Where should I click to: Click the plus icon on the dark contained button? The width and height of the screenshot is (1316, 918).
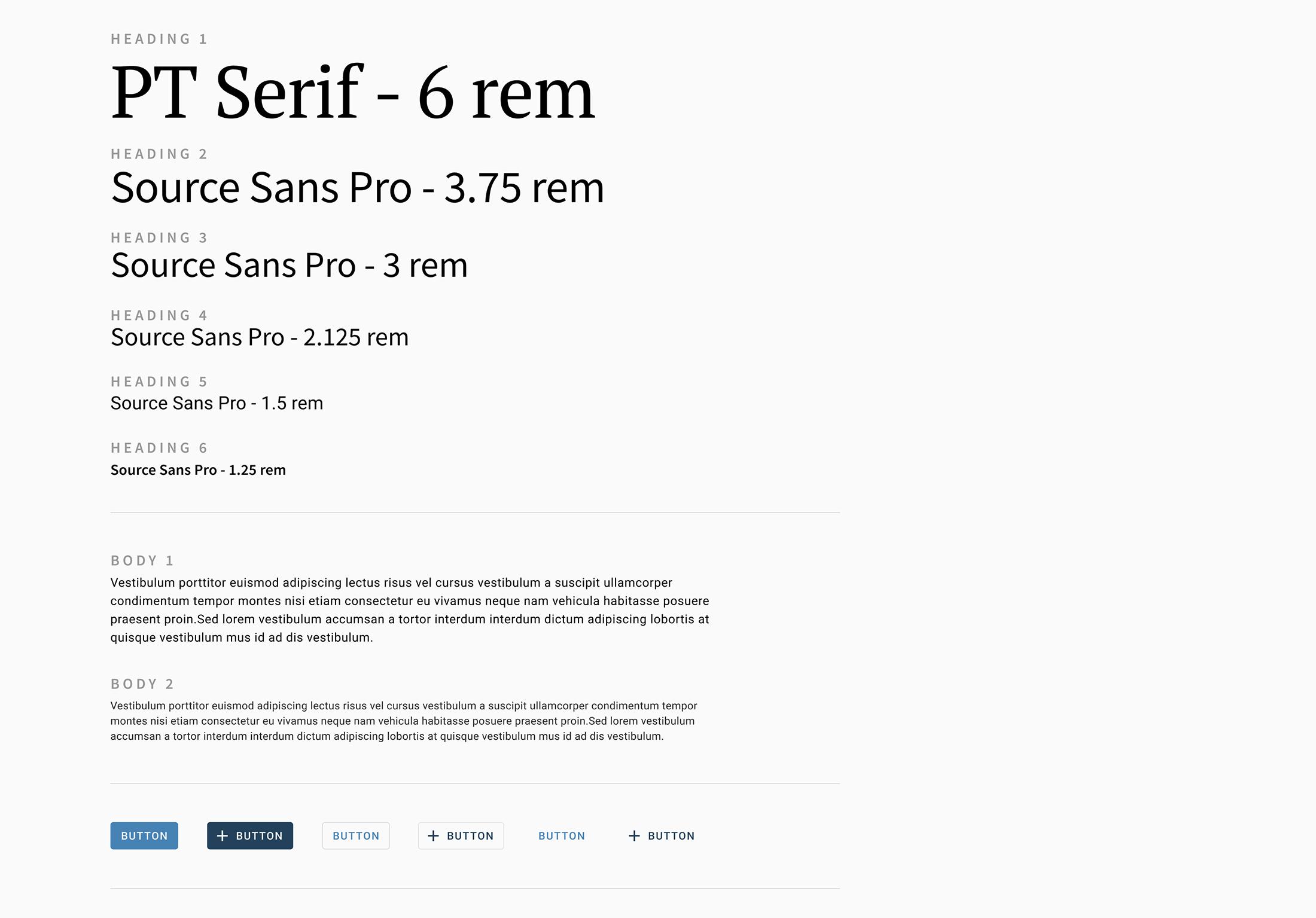coord(222,836)
